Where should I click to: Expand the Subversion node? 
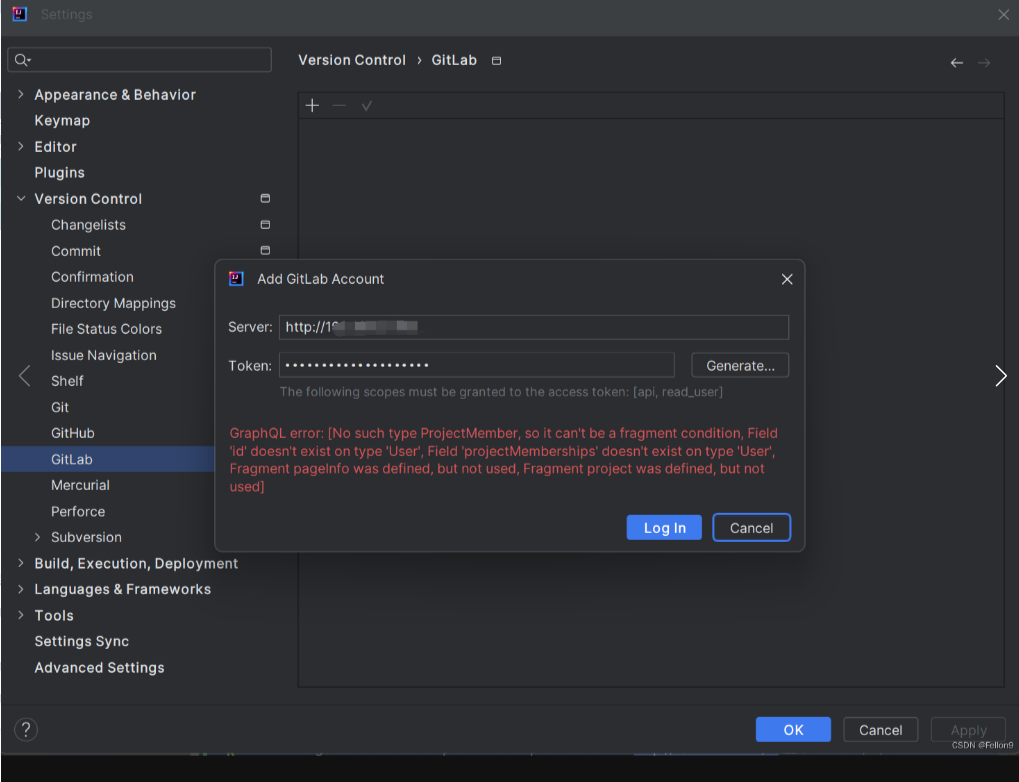tap(38, 537)
